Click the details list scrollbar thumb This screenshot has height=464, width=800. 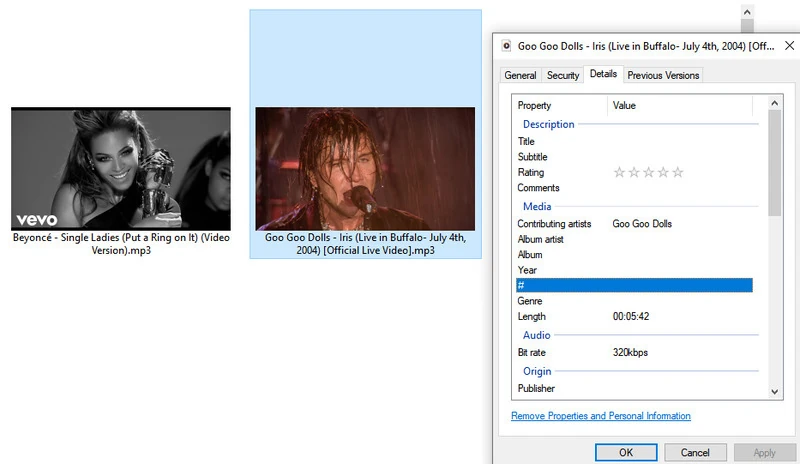[774, 163]
